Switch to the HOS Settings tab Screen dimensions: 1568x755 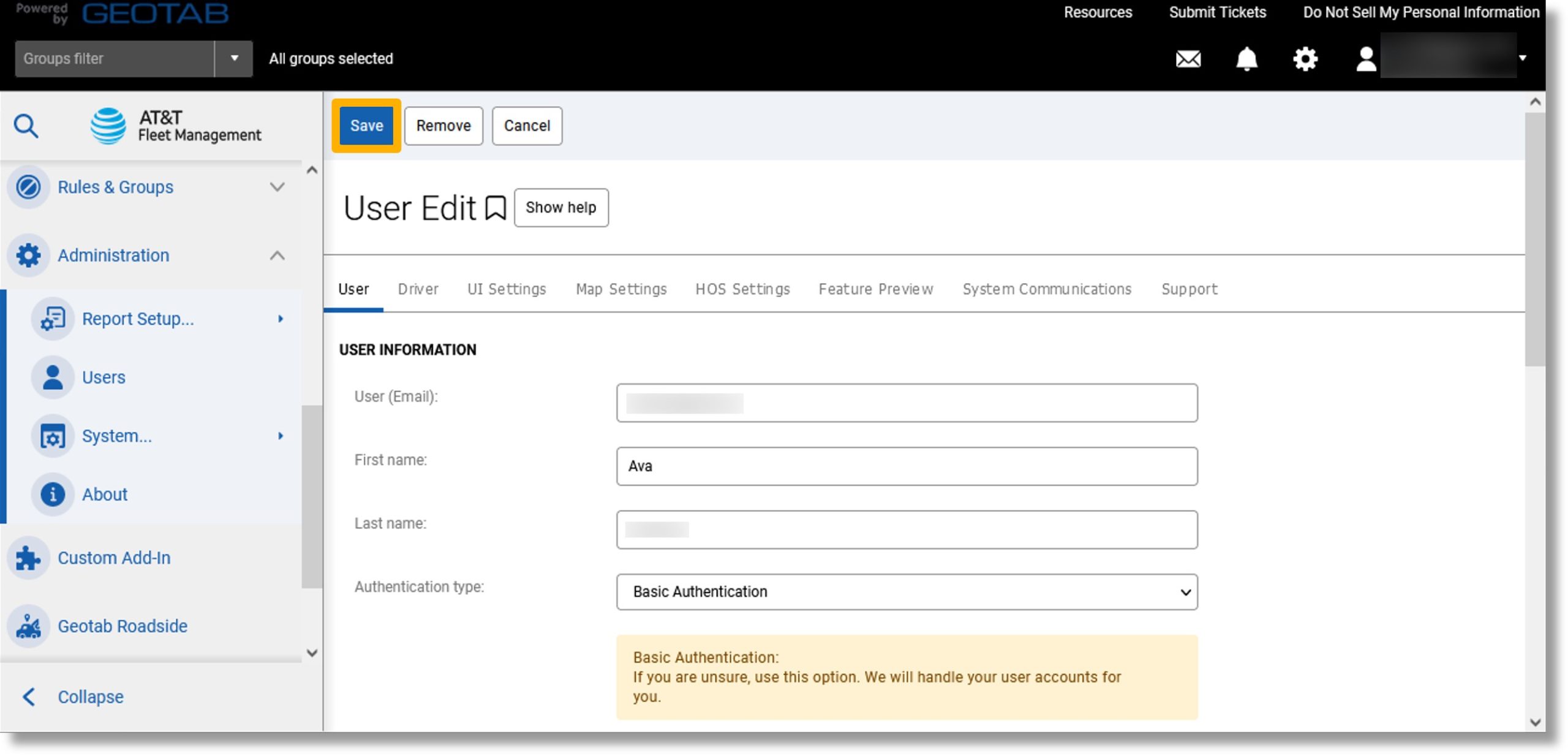click(x=742, y=289)
